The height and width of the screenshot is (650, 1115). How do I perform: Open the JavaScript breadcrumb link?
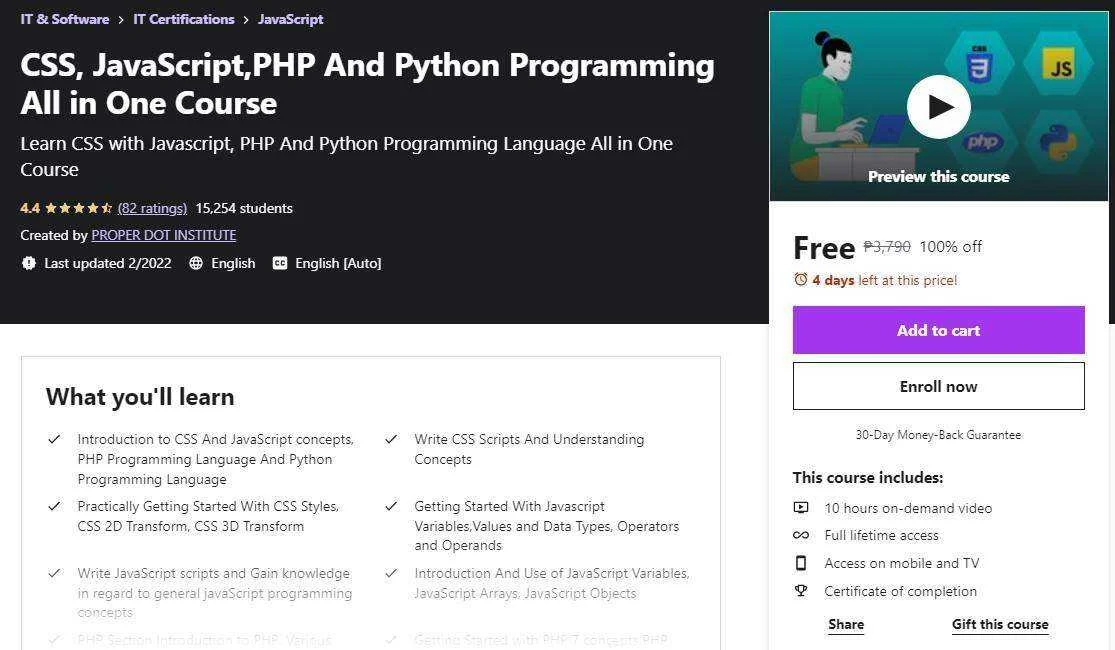pyautogui.click(x=290, y=19)
